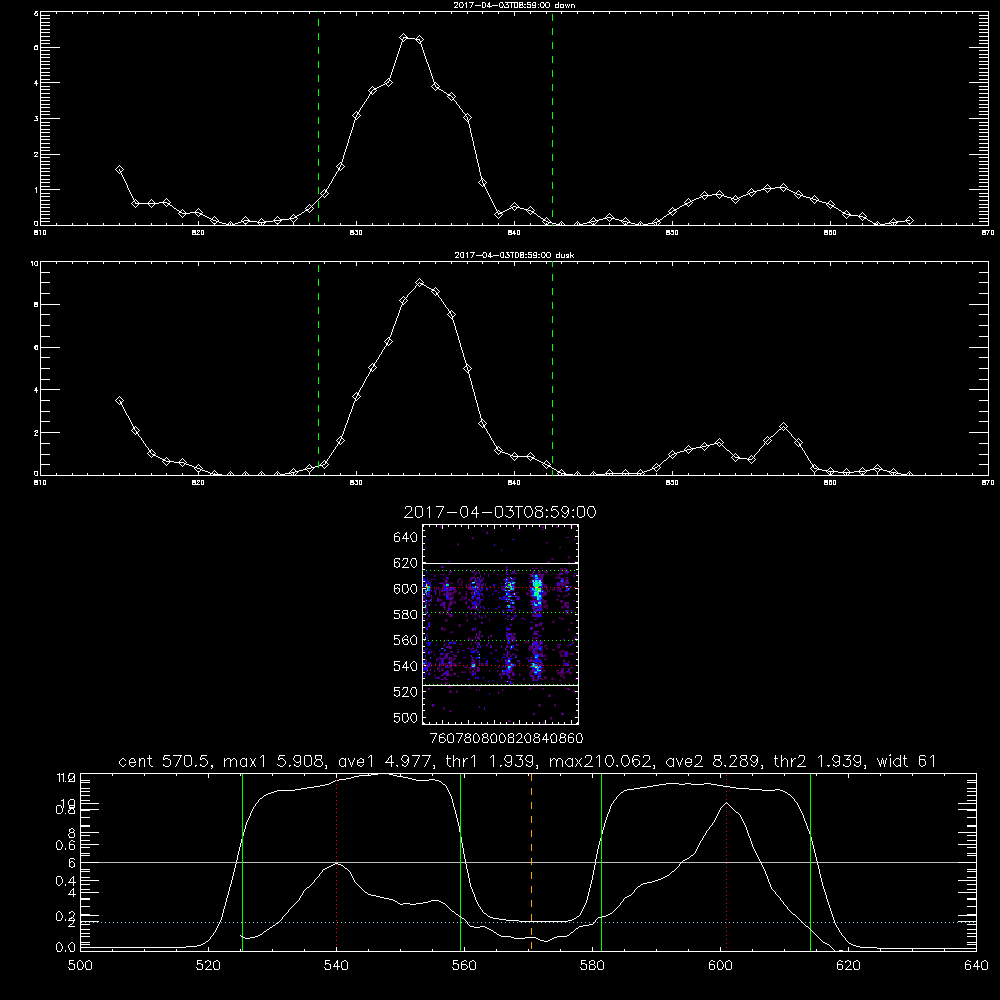This screenshot has width=1000, height=1000.
Task: Click the highest diamond marker in dawn plot
Action: 404,38
